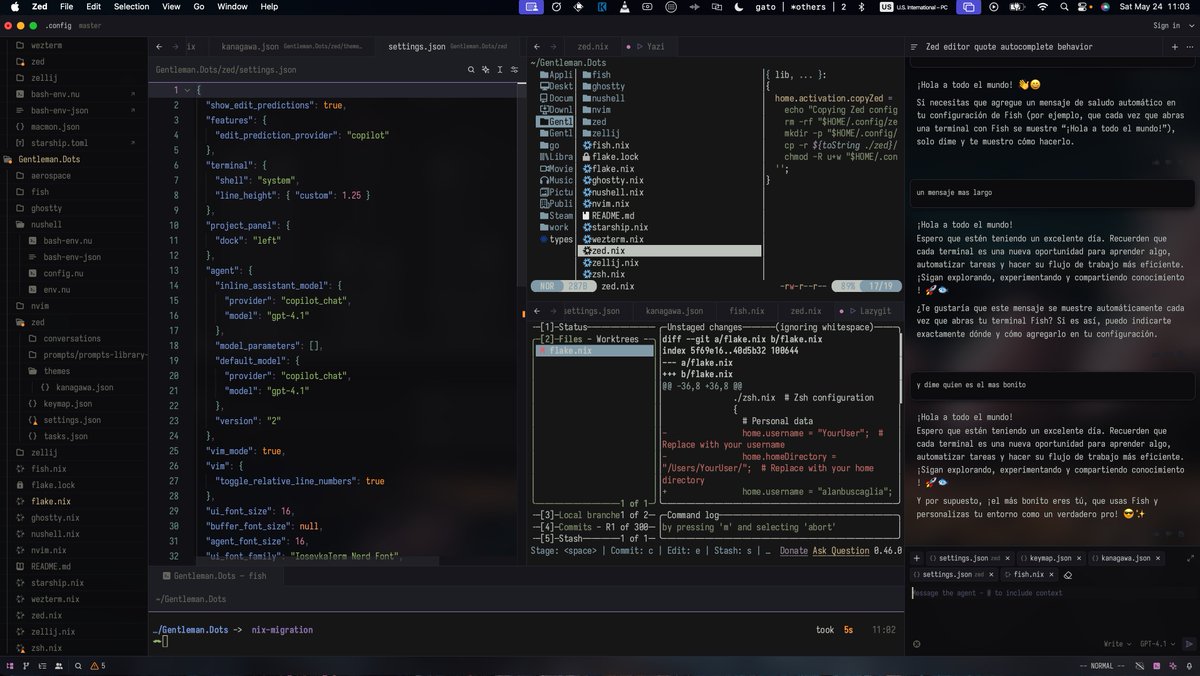
Task: Open the Go menu in menu bar
Action: (x=199, y=7)
